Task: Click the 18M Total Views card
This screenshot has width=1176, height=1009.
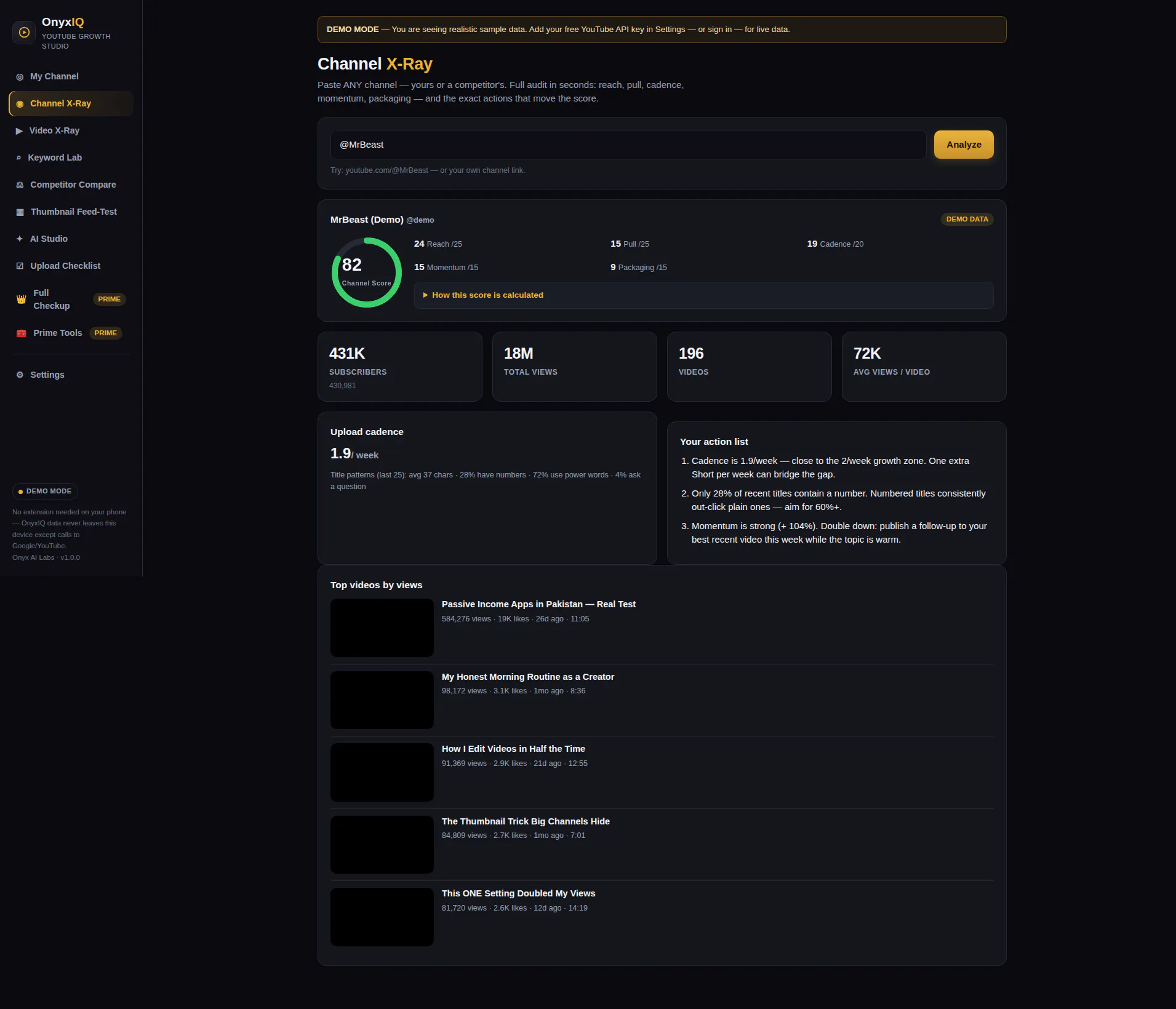Action: pos(575,367)
